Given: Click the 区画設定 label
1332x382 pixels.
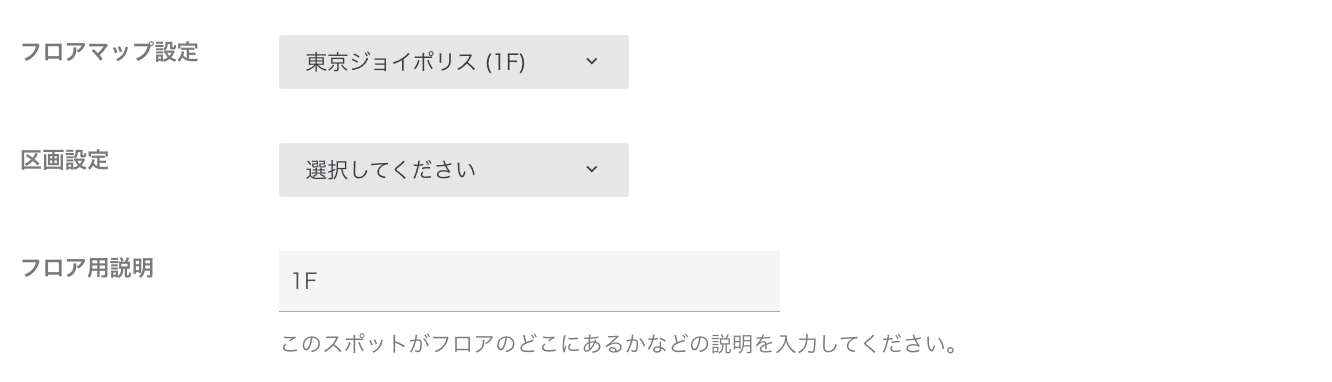Looking at the screenshot, I should pos(65,160).
